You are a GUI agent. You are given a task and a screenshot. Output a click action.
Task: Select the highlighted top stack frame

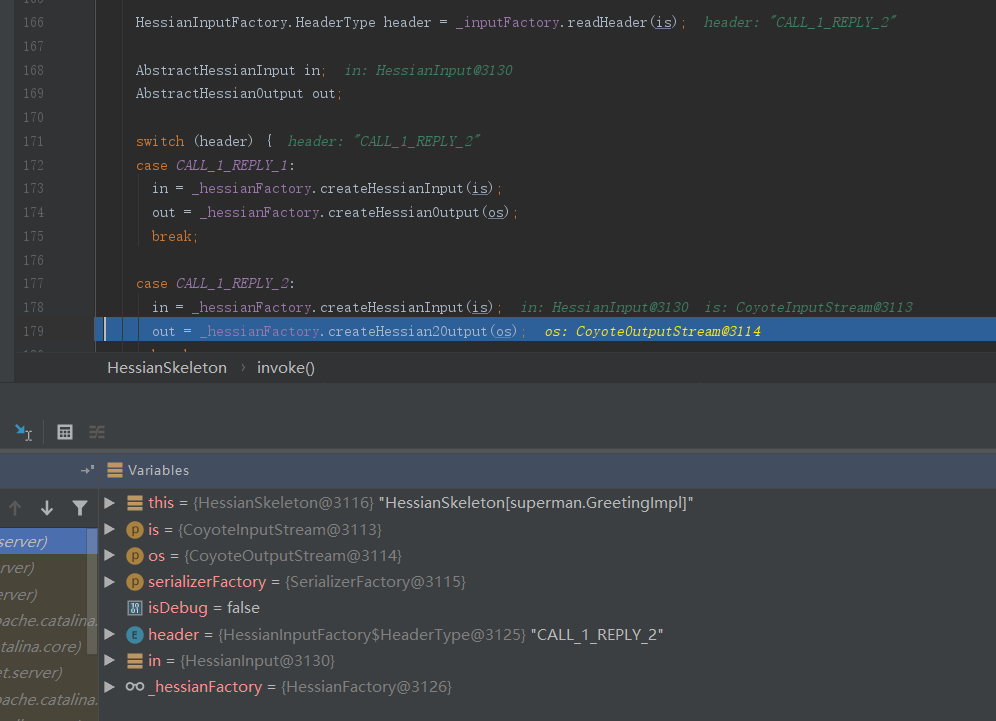(40, 542)
